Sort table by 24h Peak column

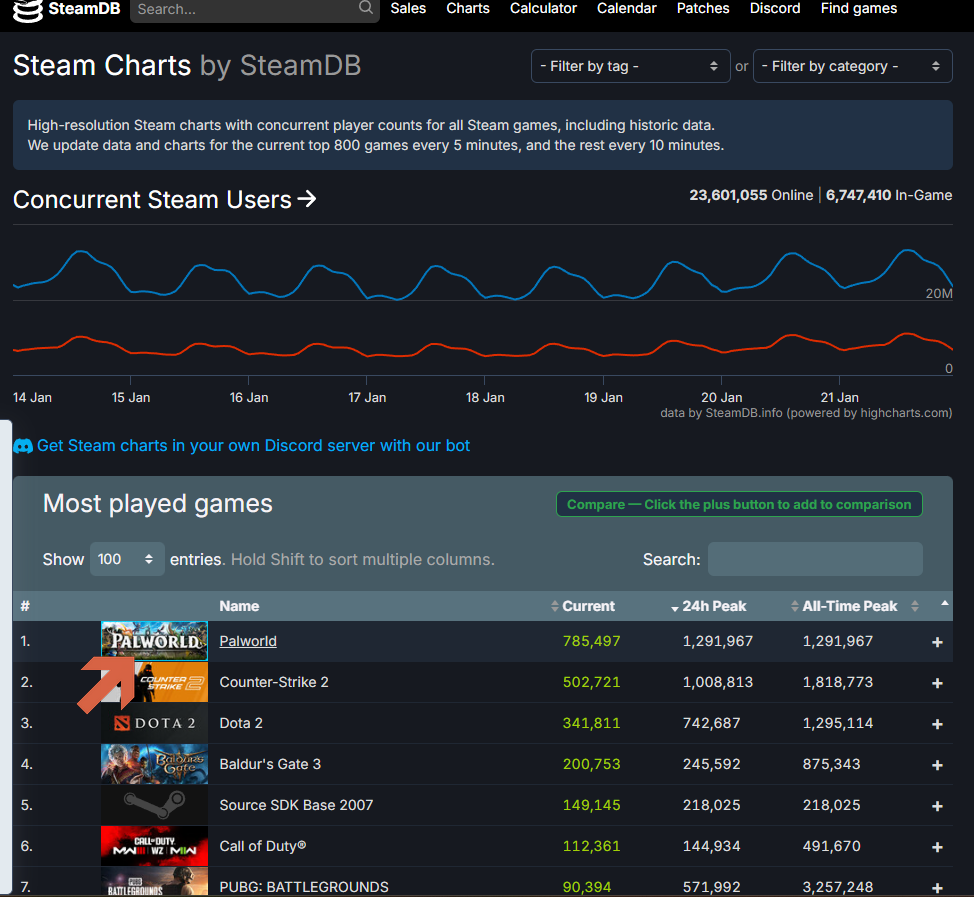pyautogui.click(x=714, y=606)
